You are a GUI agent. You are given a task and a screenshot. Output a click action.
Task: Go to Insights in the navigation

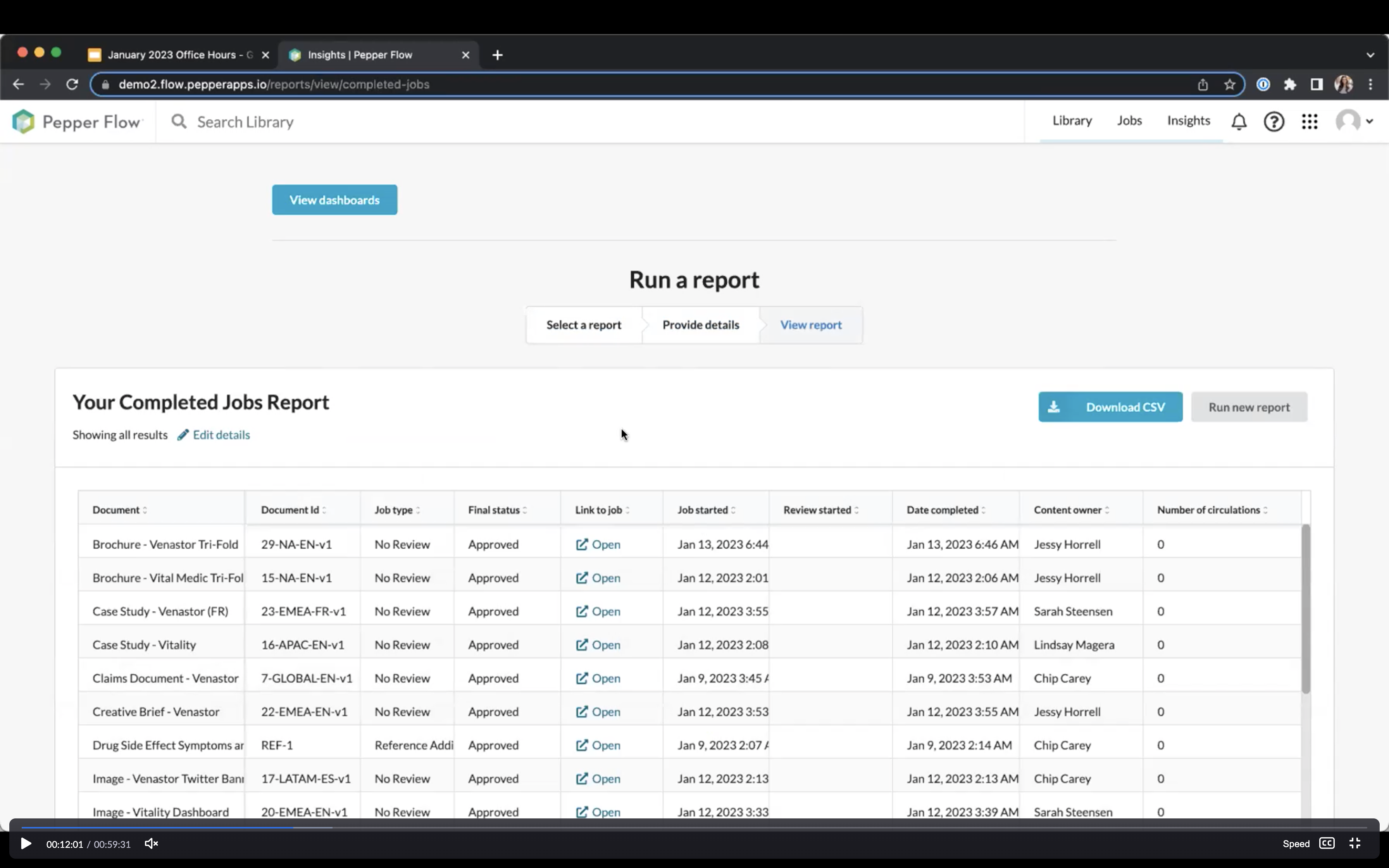click(1188, 121)
